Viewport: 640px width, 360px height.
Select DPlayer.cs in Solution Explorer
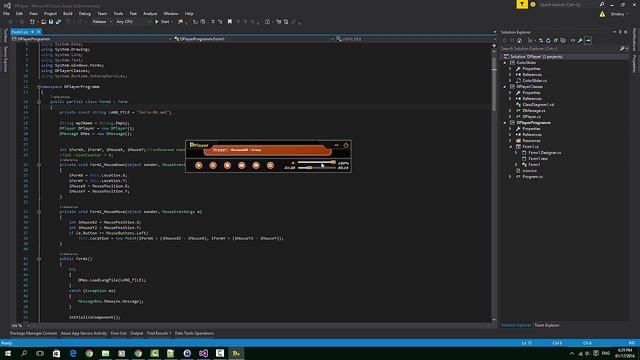coord(531,117)
